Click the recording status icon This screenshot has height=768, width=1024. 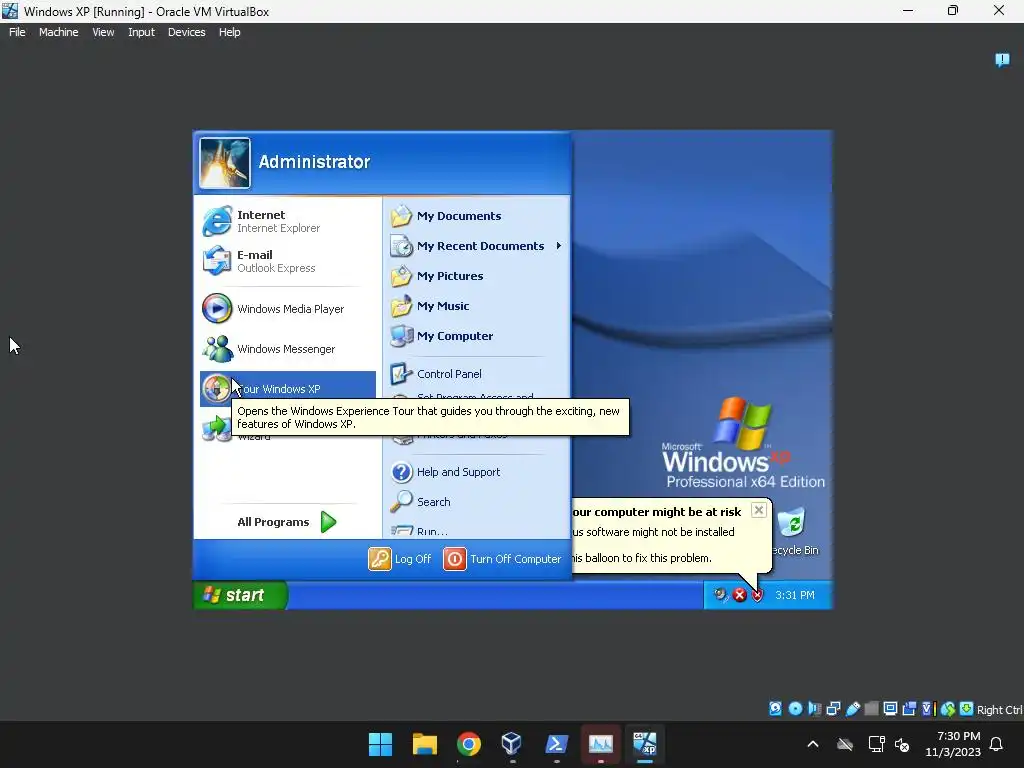coord(909,709)
